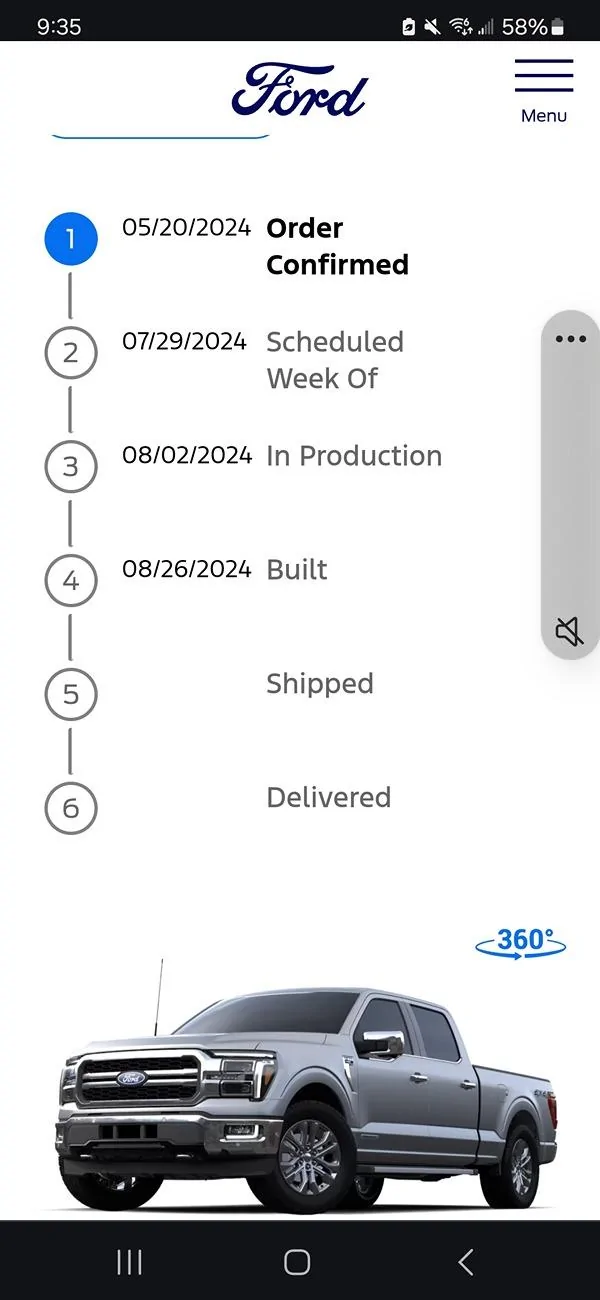Tap the Home button in navigation bar
Screen dimensions: 600x1300
296,1263
